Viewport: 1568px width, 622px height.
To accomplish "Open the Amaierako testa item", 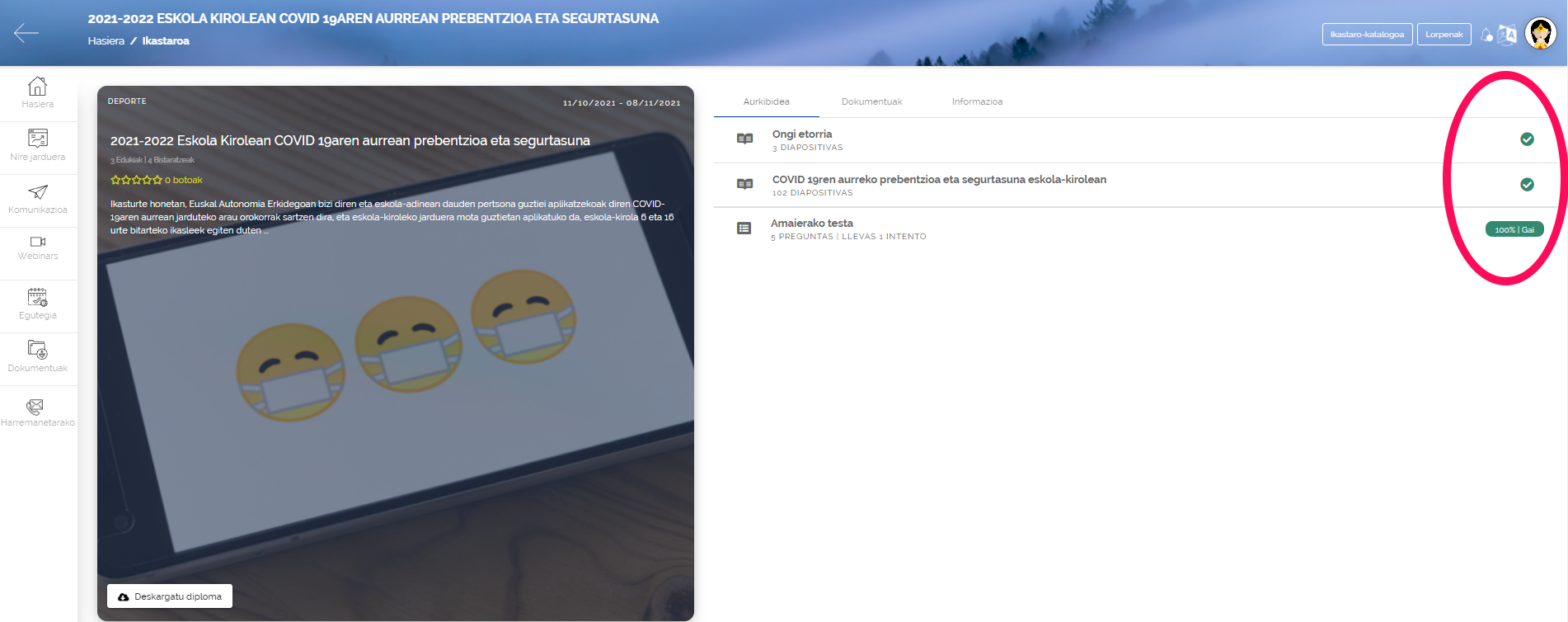I will tap(812, 224).
